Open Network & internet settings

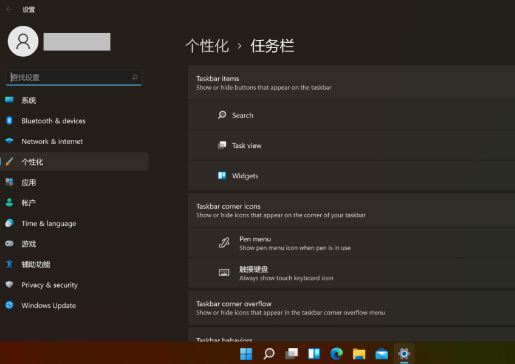tap(74, 141)
